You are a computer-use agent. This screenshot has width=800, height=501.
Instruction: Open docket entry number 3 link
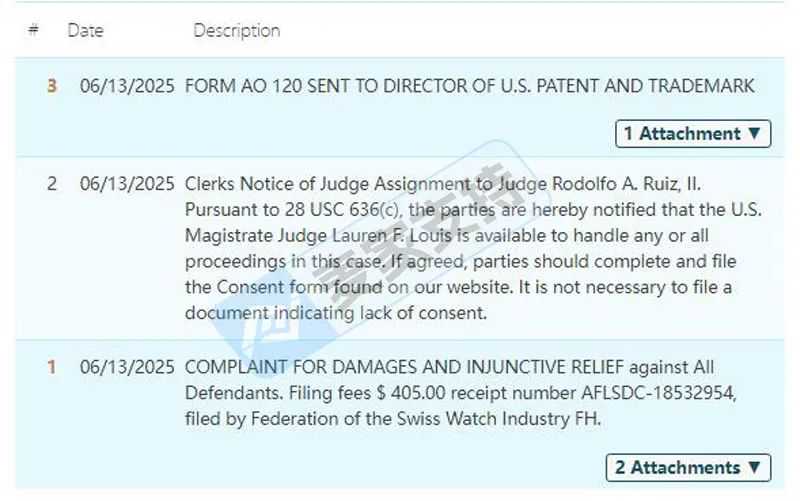click(x=52, y=86)
